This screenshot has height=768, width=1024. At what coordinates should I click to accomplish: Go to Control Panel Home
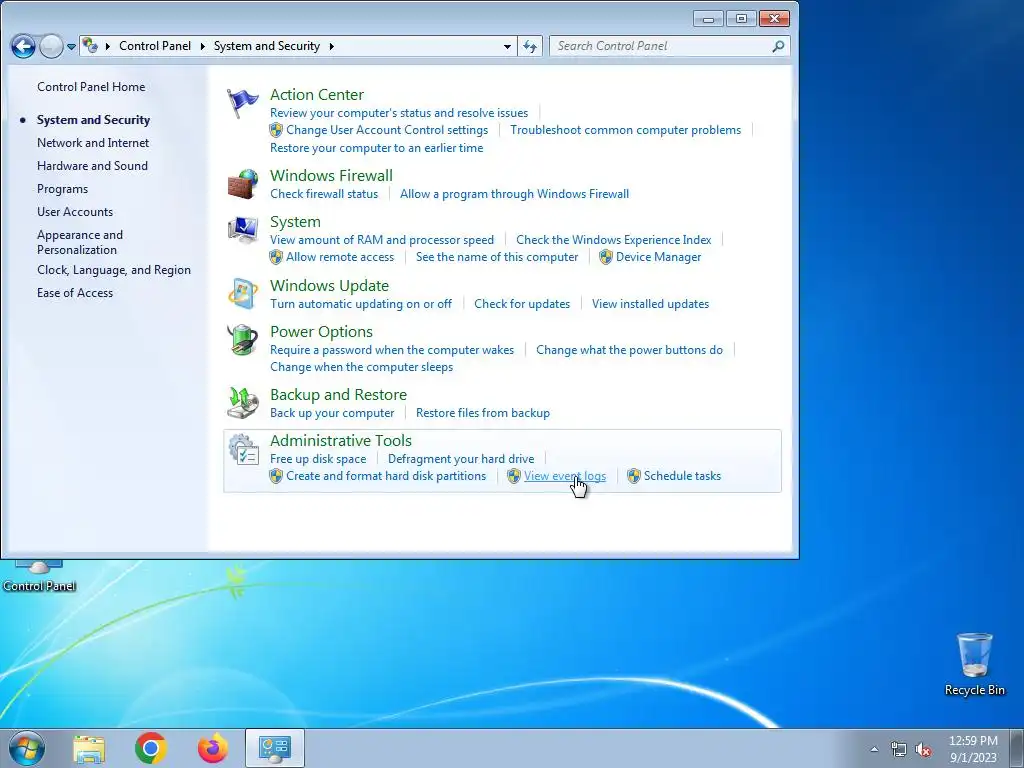[91, 87]
